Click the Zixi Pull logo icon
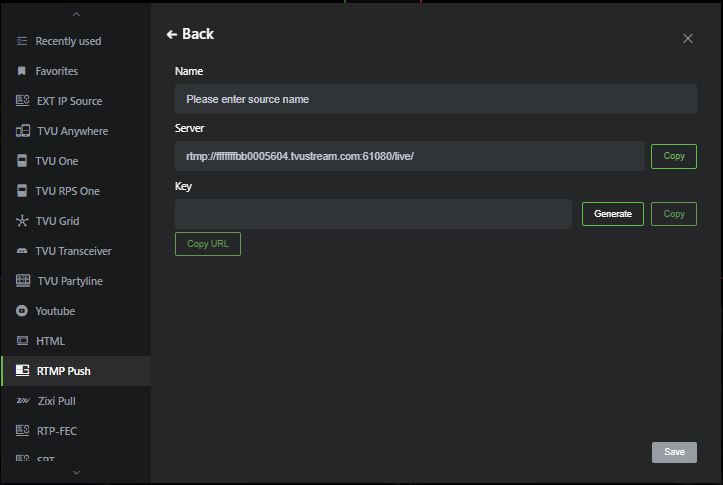 click(23, 401)
